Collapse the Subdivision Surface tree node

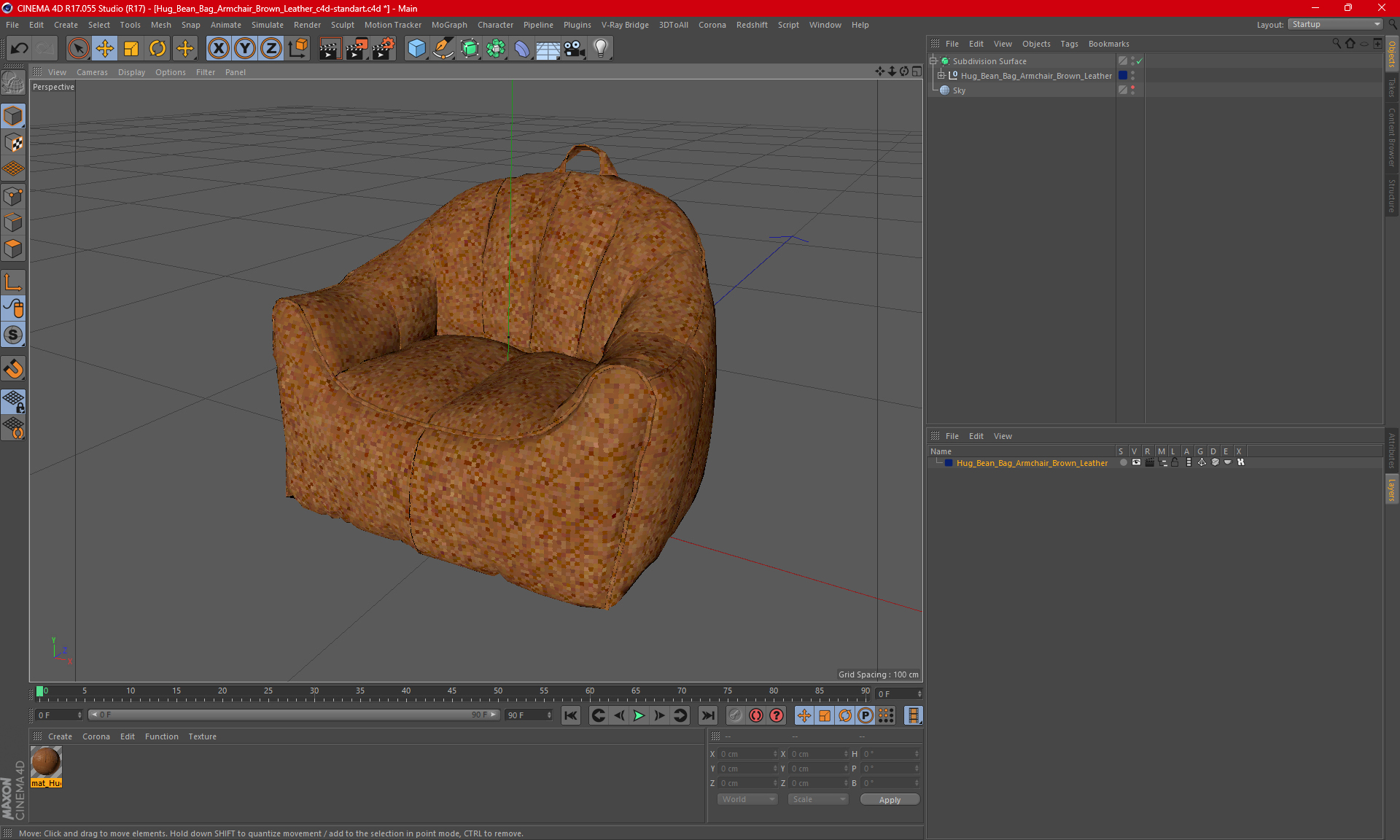933,61
